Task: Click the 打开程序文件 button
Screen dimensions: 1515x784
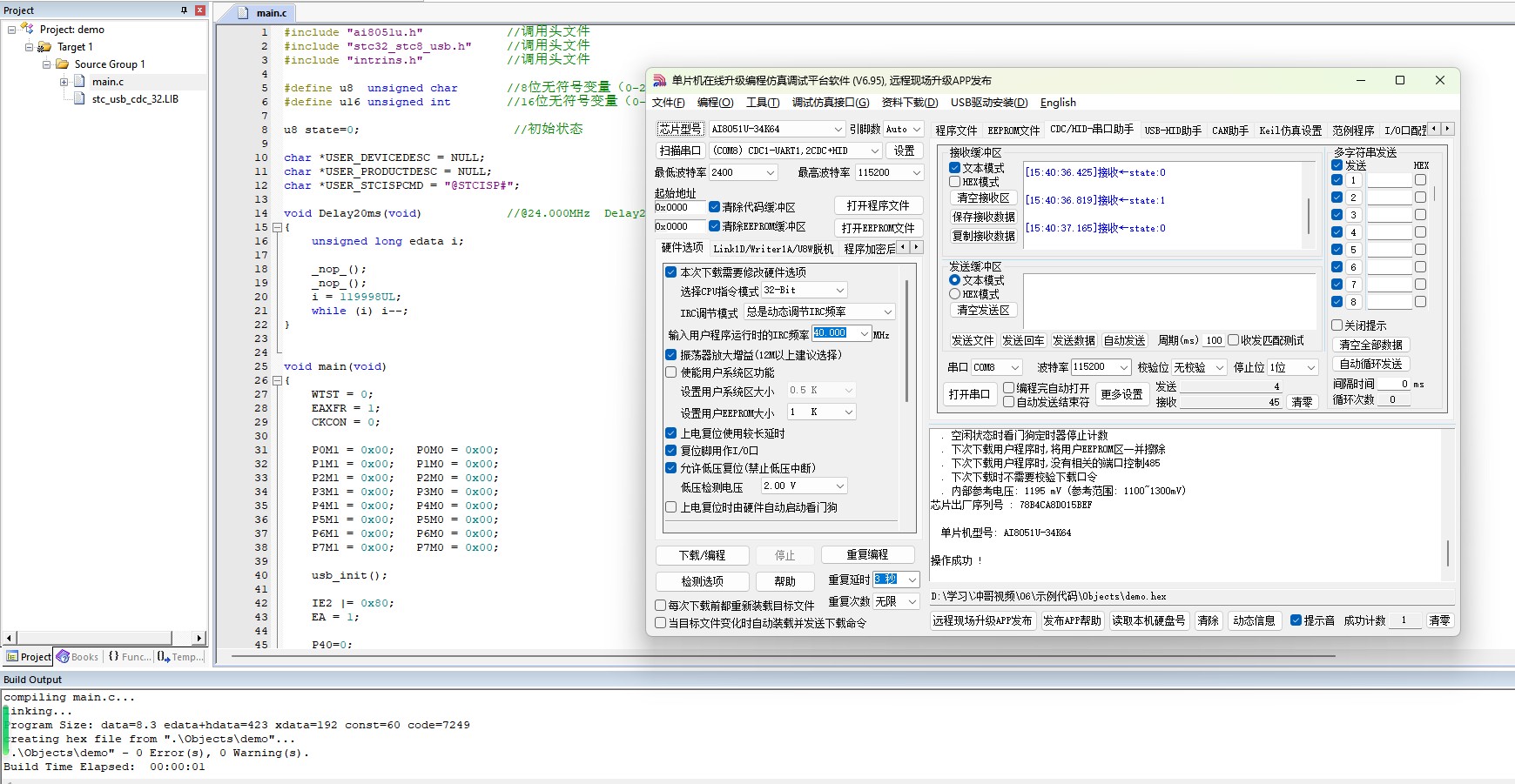Action: tap(878, 205)
